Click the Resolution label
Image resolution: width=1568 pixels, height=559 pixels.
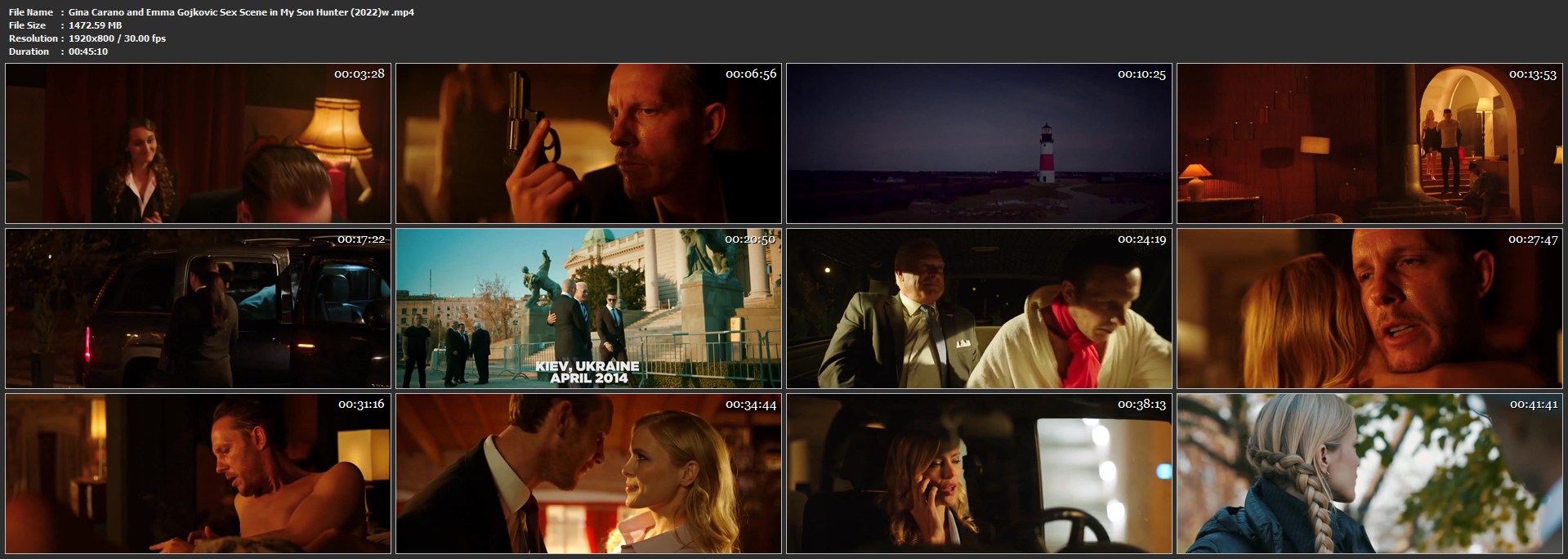[34, 38]
